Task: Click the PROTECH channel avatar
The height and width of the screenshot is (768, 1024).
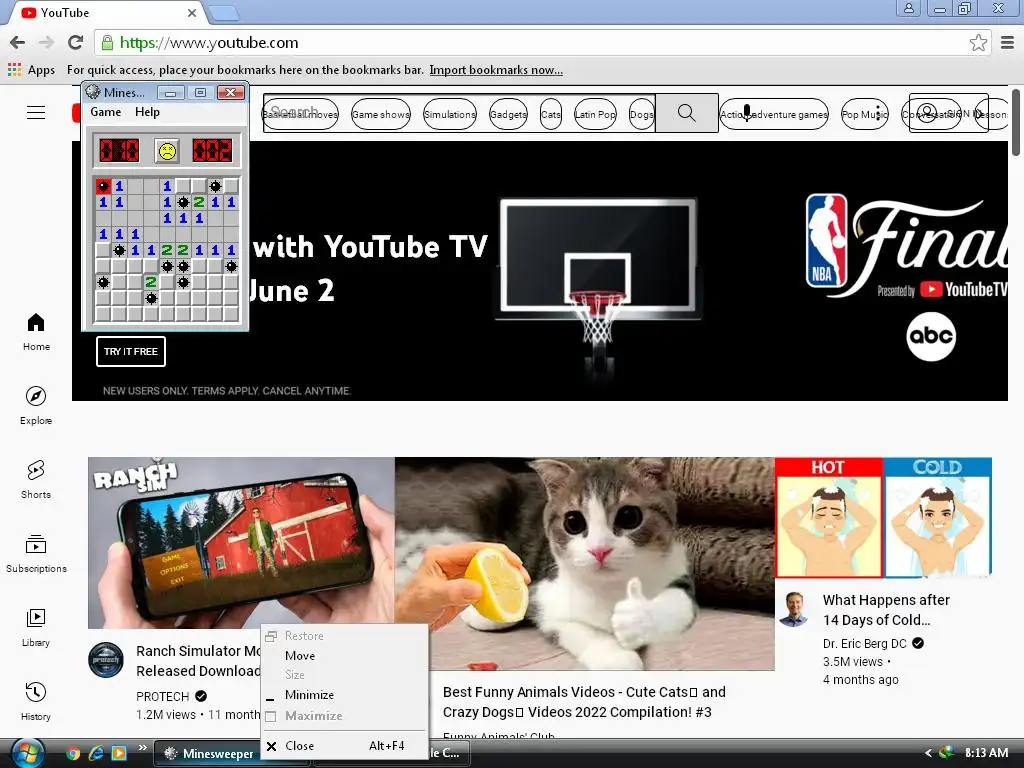Action: pos(106,660)
